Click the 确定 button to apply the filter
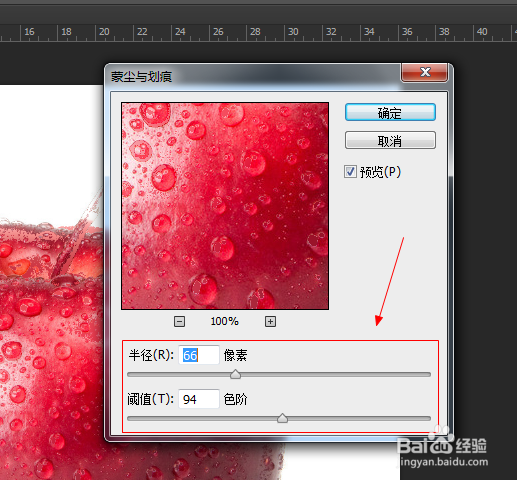 pos(390,112)
